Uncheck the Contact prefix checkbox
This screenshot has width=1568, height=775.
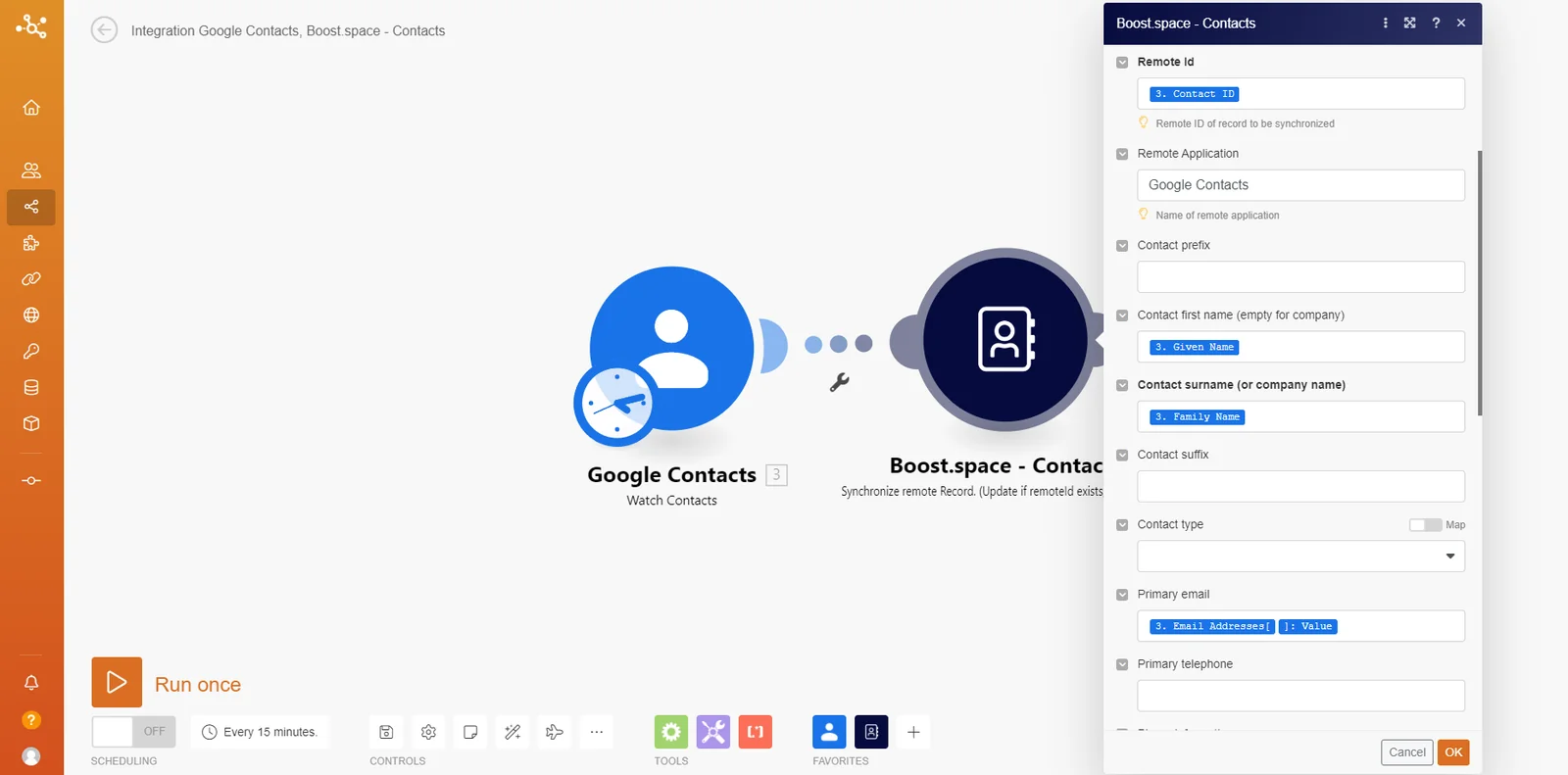(1122, 246)
